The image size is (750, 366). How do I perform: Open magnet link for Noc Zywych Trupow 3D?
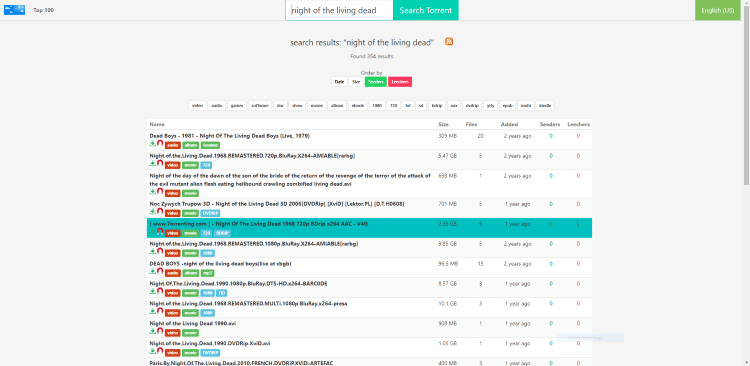tap(160, 211)
